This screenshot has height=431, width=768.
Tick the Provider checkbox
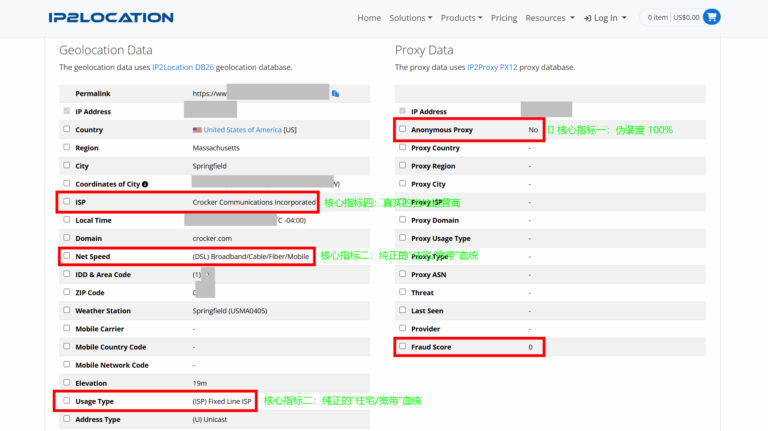(403, 328)
